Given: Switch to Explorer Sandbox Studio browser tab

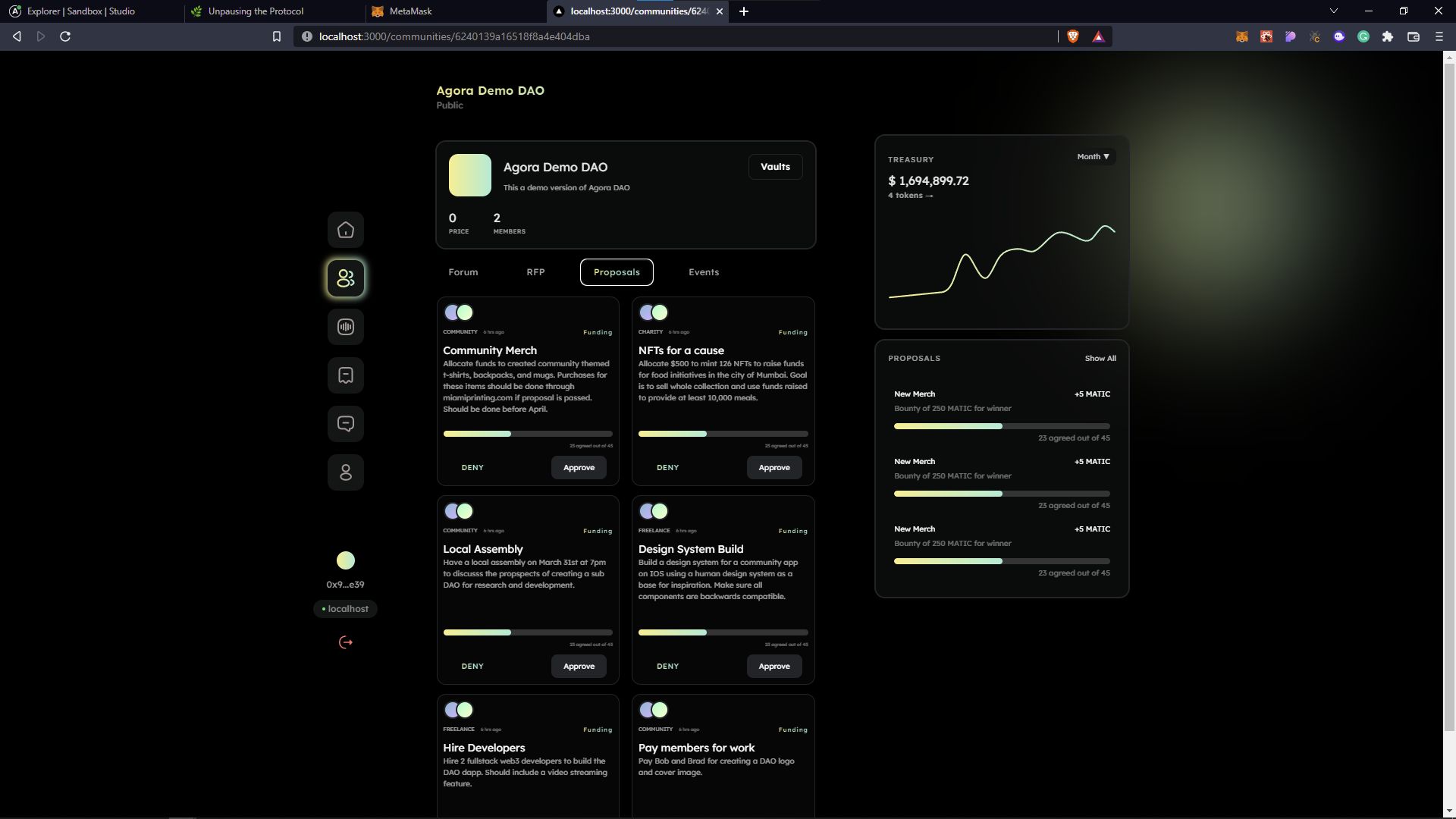Looking at the screenshot, I should (x=91, y=11).
